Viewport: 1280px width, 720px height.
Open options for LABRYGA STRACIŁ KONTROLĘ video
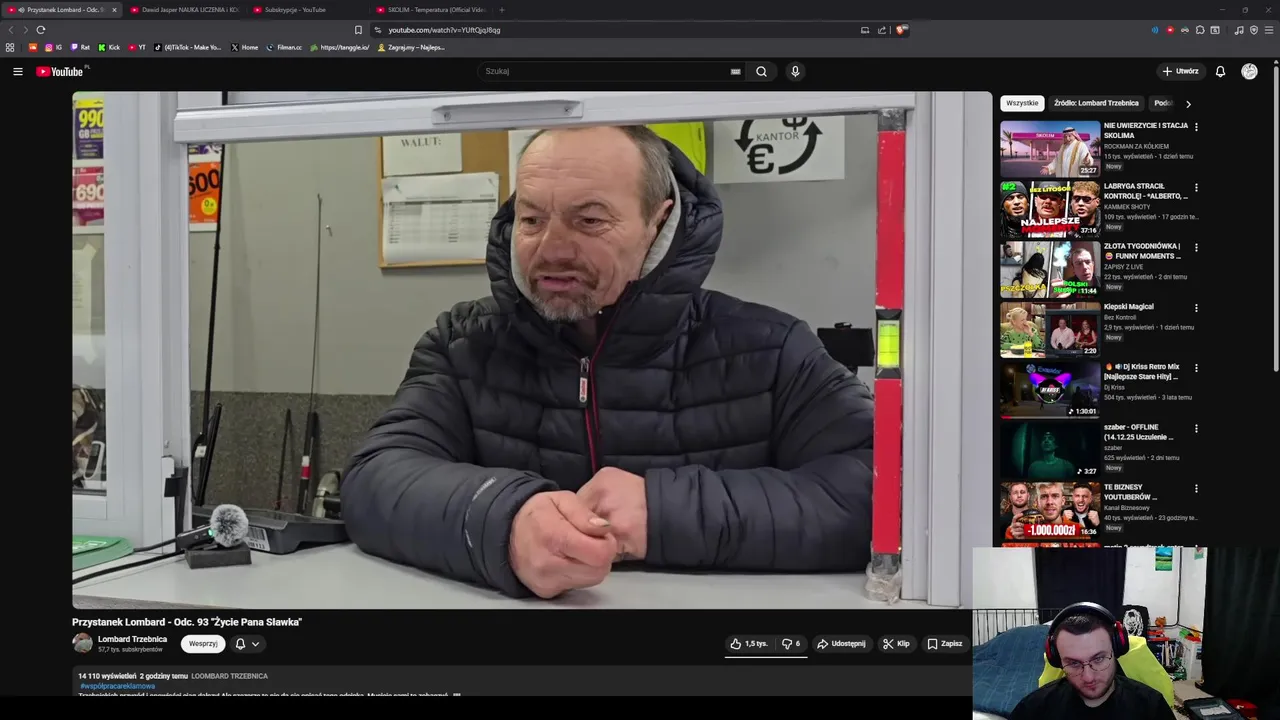click(1196, 187)
